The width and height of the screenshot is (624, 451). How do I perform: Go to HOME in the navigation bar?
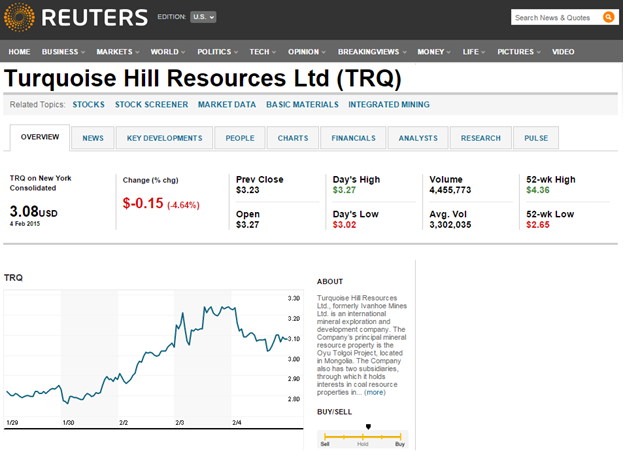coord(19,52)
